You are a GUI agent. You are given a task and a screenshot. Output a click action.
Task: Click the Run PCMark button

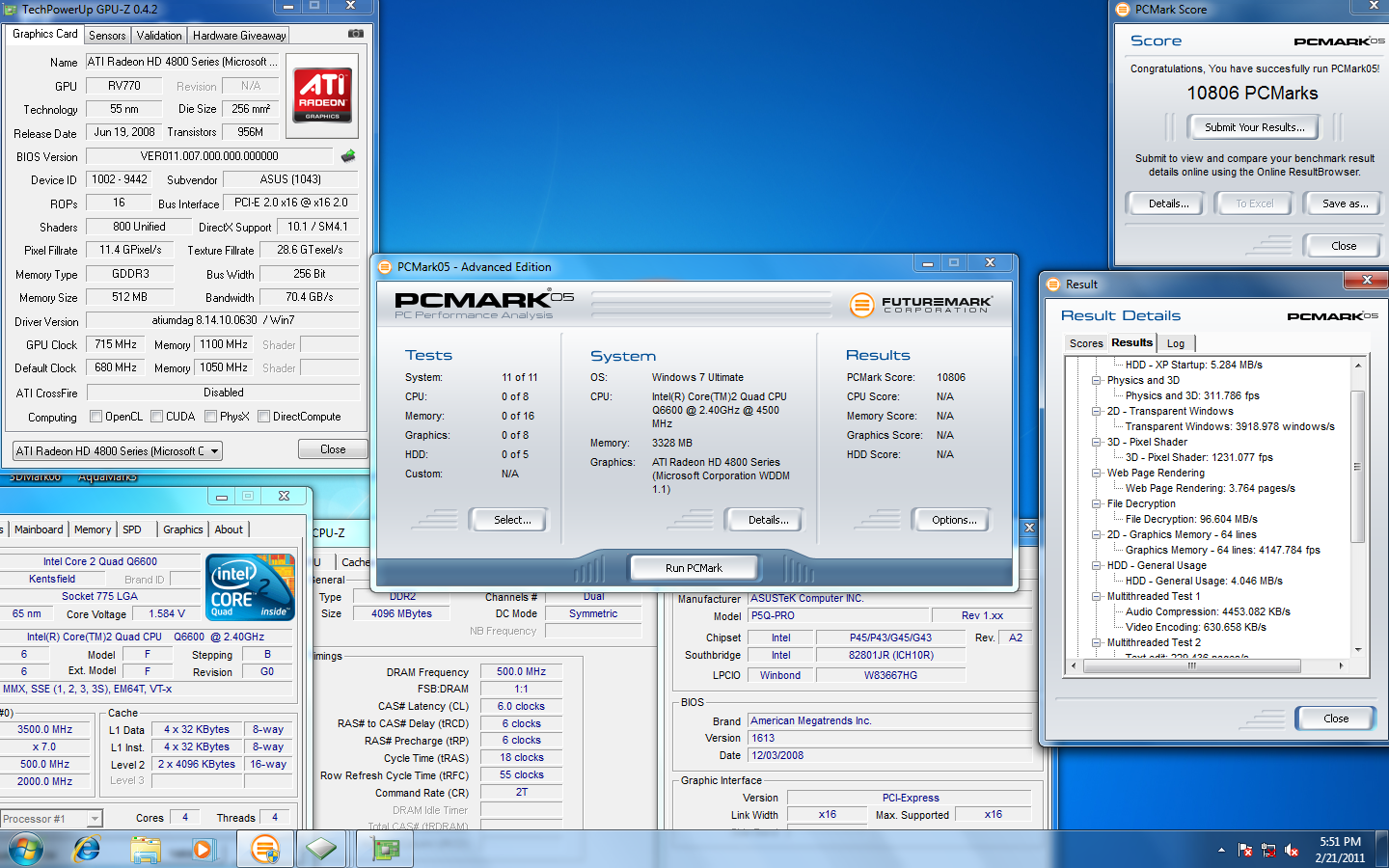pos(694,568)
